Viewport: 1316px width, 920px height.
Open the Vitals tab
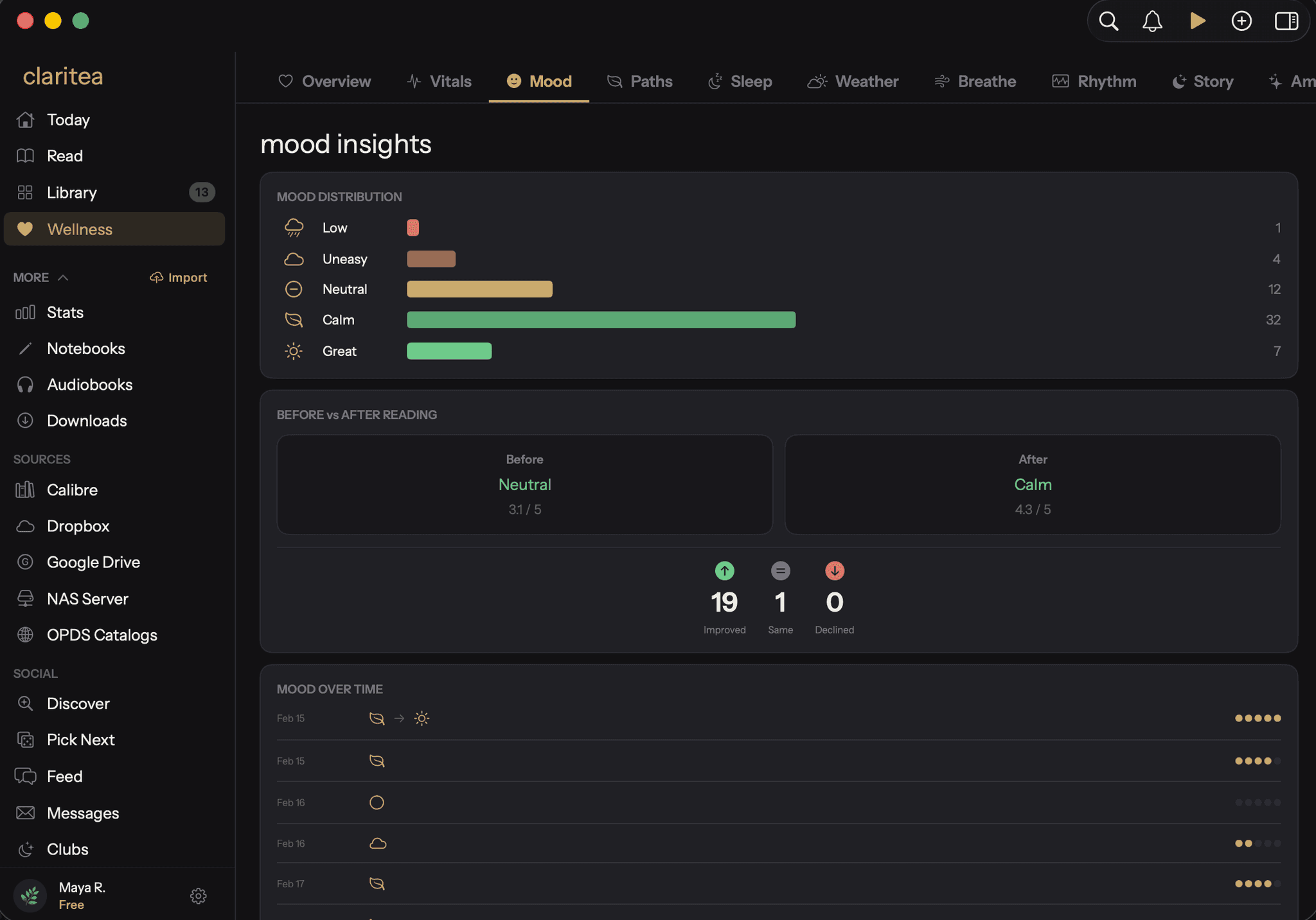(439, 82)
